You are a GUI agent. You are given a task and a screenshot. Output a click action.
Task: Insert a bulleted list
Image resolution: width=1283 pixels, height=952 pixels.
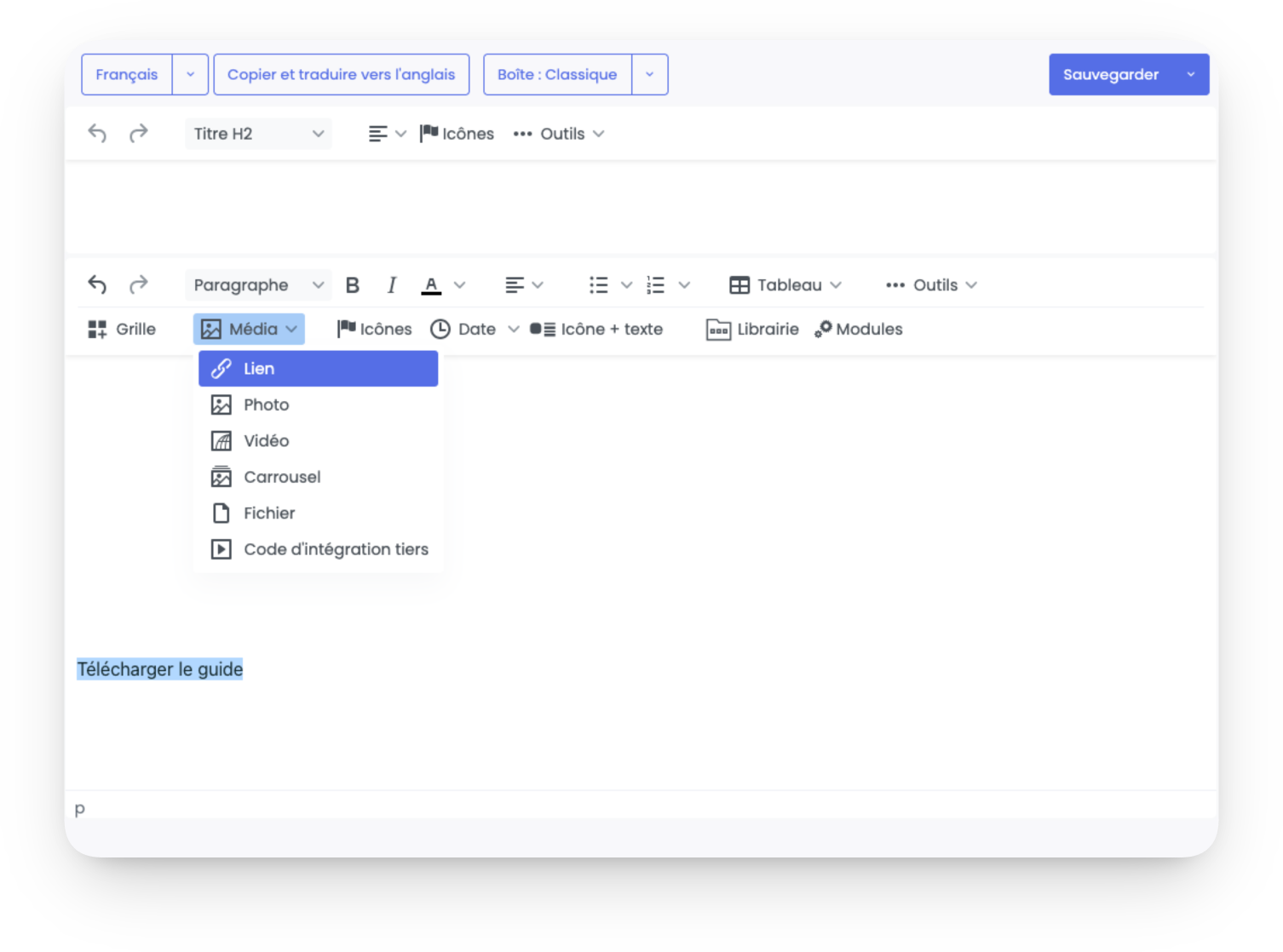click(x=599, y=285)
